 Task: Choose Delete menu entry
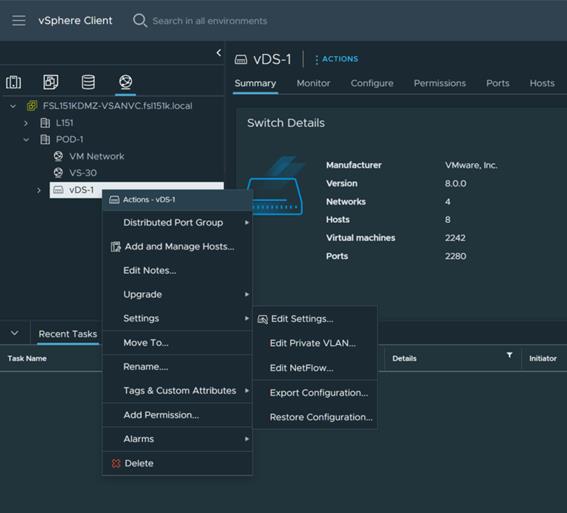click(x=177, y=463)
